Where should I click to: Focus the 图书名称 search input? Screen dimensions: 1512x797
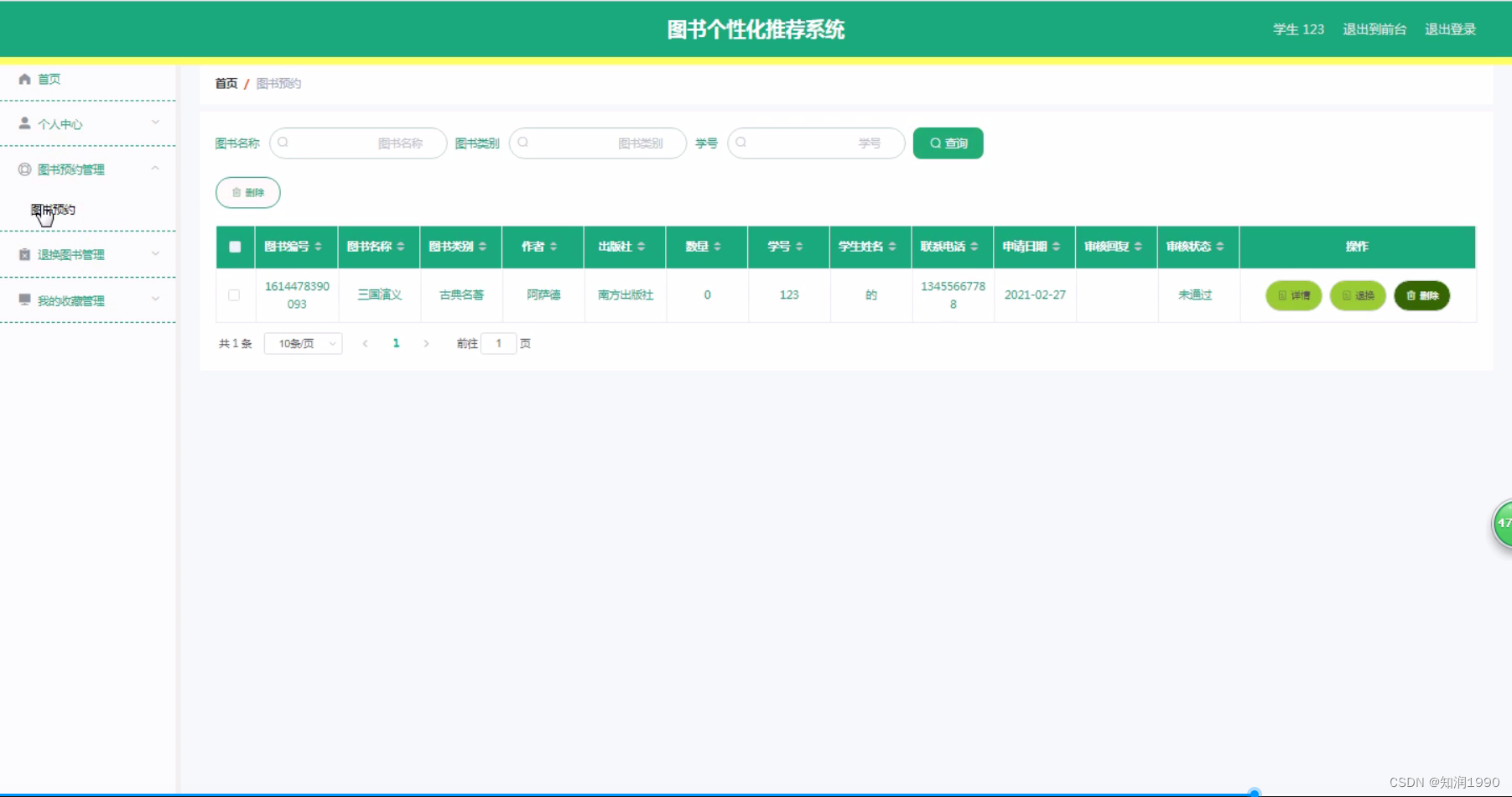point(358,143)
